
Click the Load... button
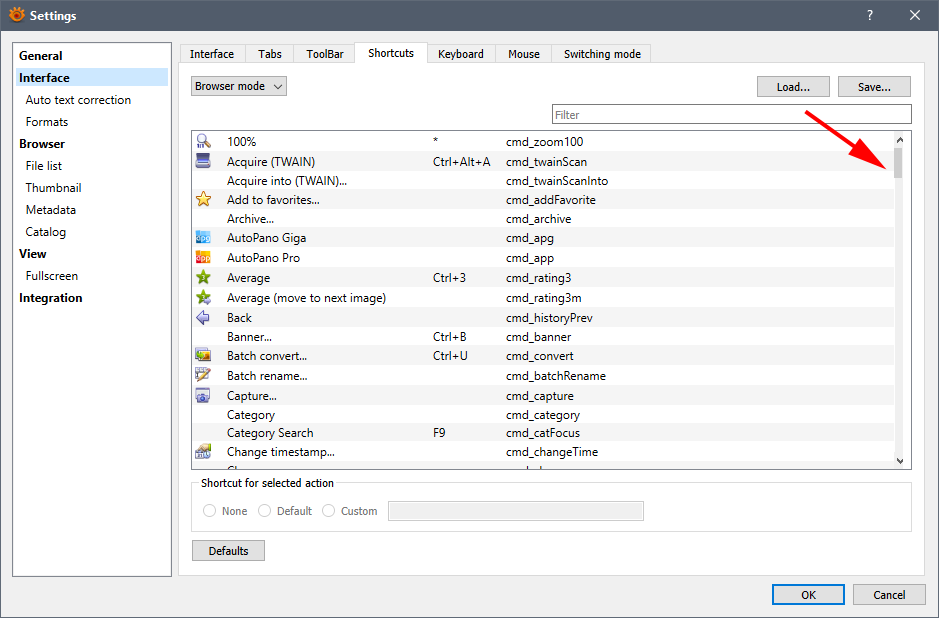click(793, 87)
